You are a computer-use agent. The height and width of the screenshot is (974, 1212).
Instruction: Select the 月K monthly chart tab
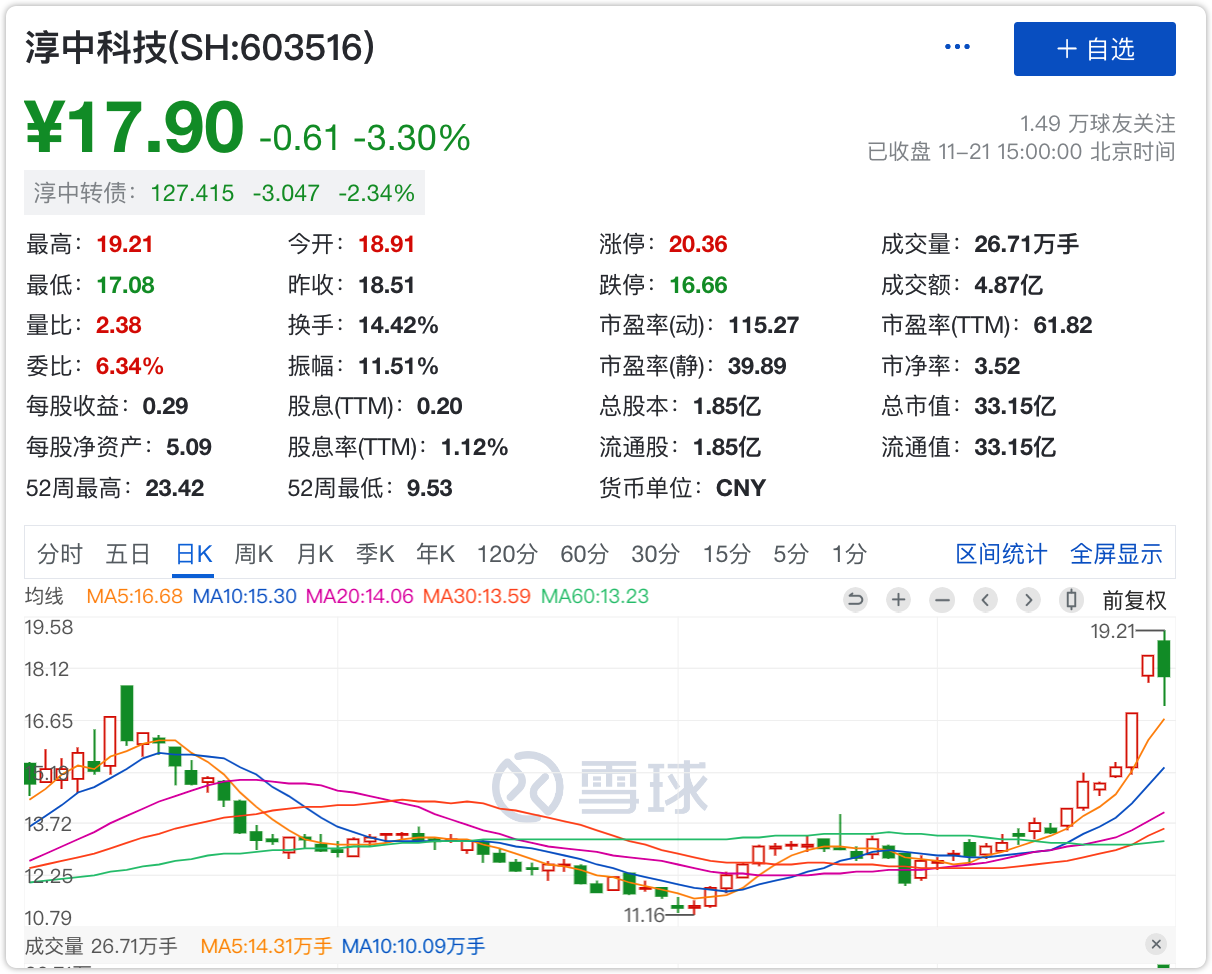coord(314,554)
